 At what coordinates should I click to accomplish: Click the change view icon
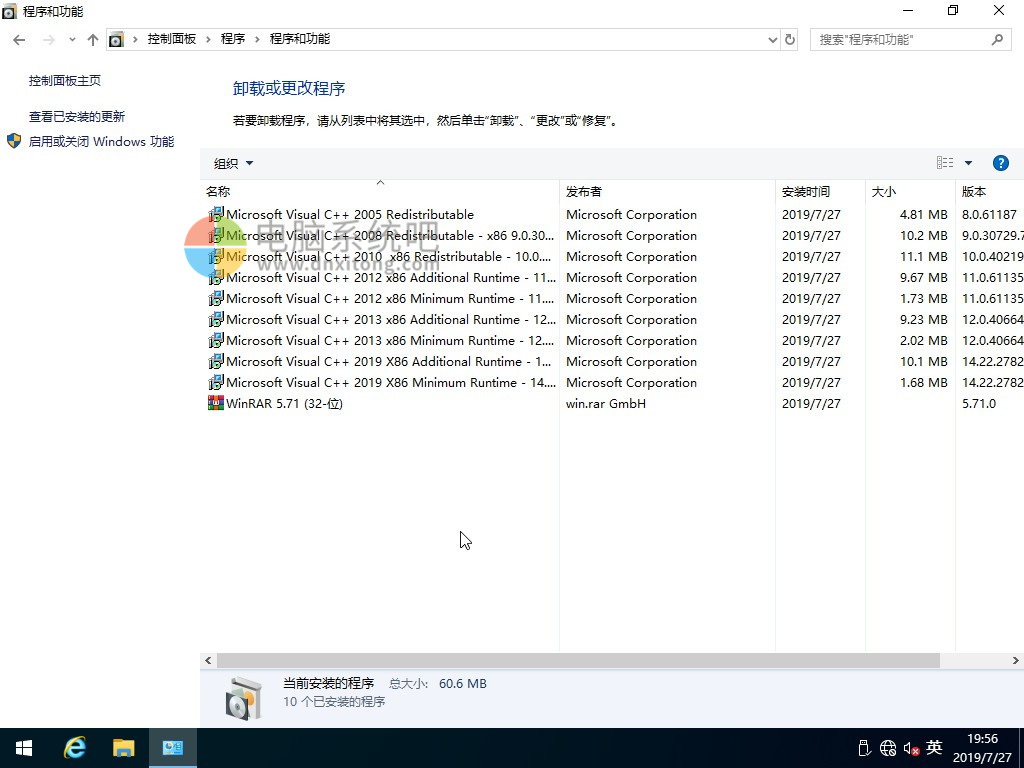[945, 163]
